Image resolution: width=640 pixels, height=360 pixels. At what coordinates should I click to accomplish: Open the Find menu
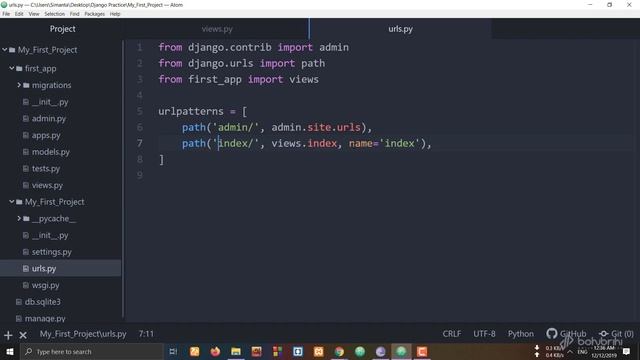(x=74, y=14)
